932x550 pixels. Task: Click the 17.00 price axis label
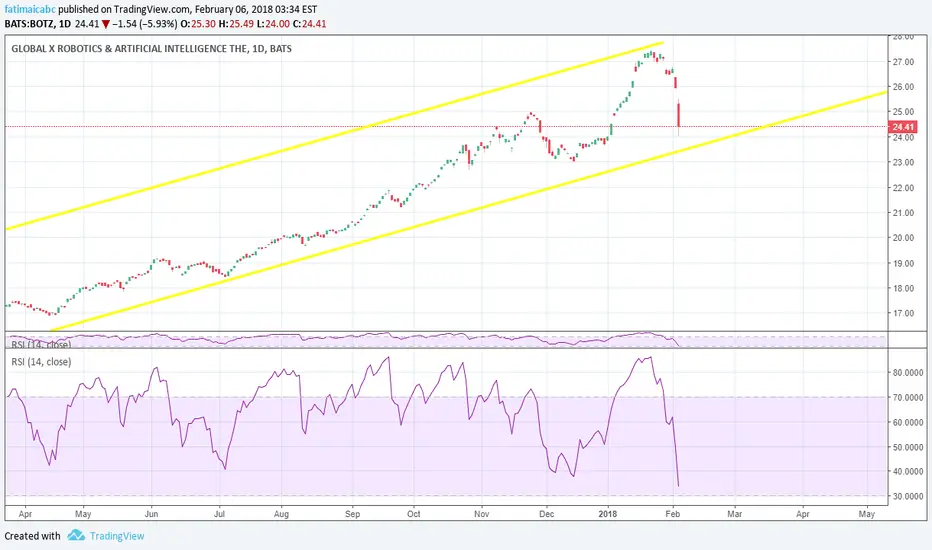pos(902,313)
